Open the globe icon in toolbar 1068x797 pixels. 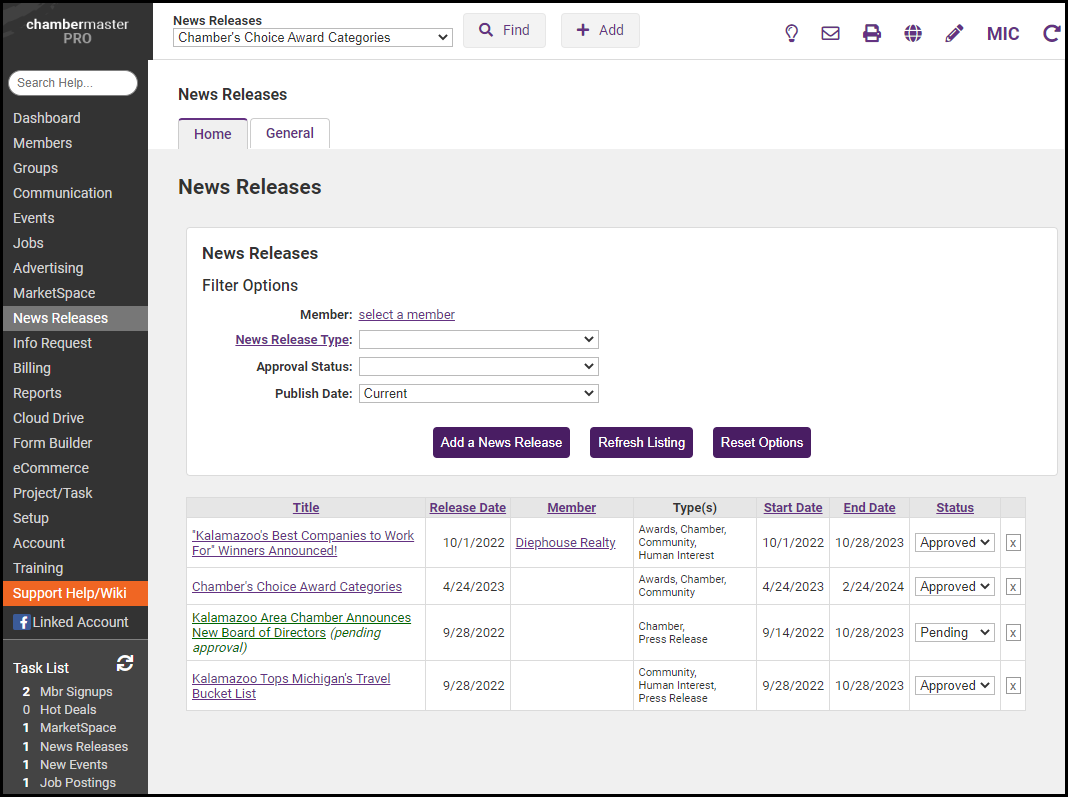coord(913,33)
